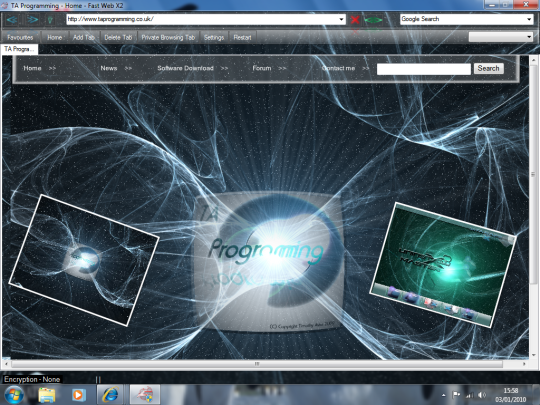This screenshot has height=405, width=540.
Task: Select the TA Progra... tab
Action: (19, 49)
